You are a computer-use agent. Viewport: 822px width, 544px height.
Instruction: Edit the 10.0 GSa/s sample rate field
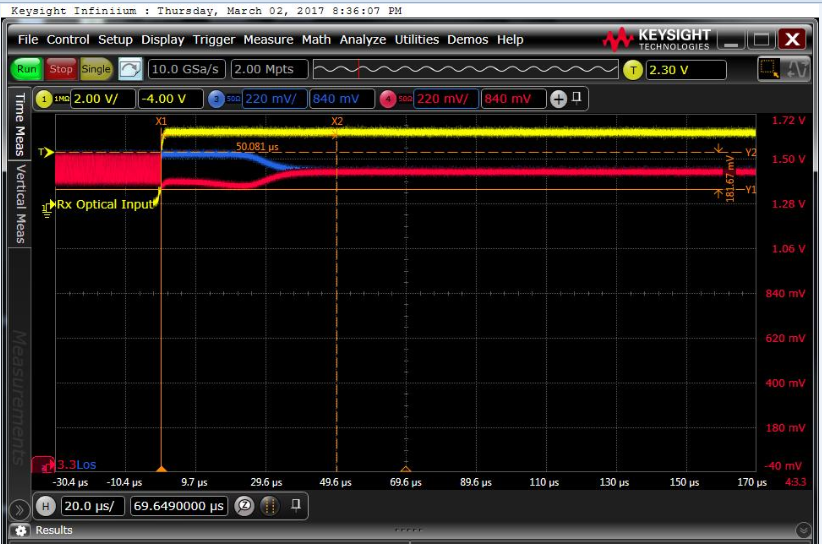[x=187, y=69]
